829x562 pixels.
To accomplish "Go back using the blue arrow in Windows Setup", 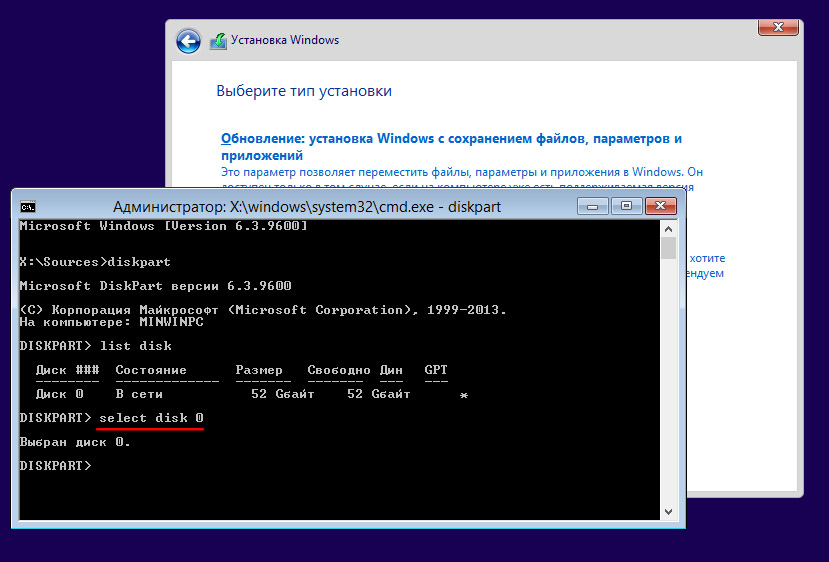I will (188, 41).
